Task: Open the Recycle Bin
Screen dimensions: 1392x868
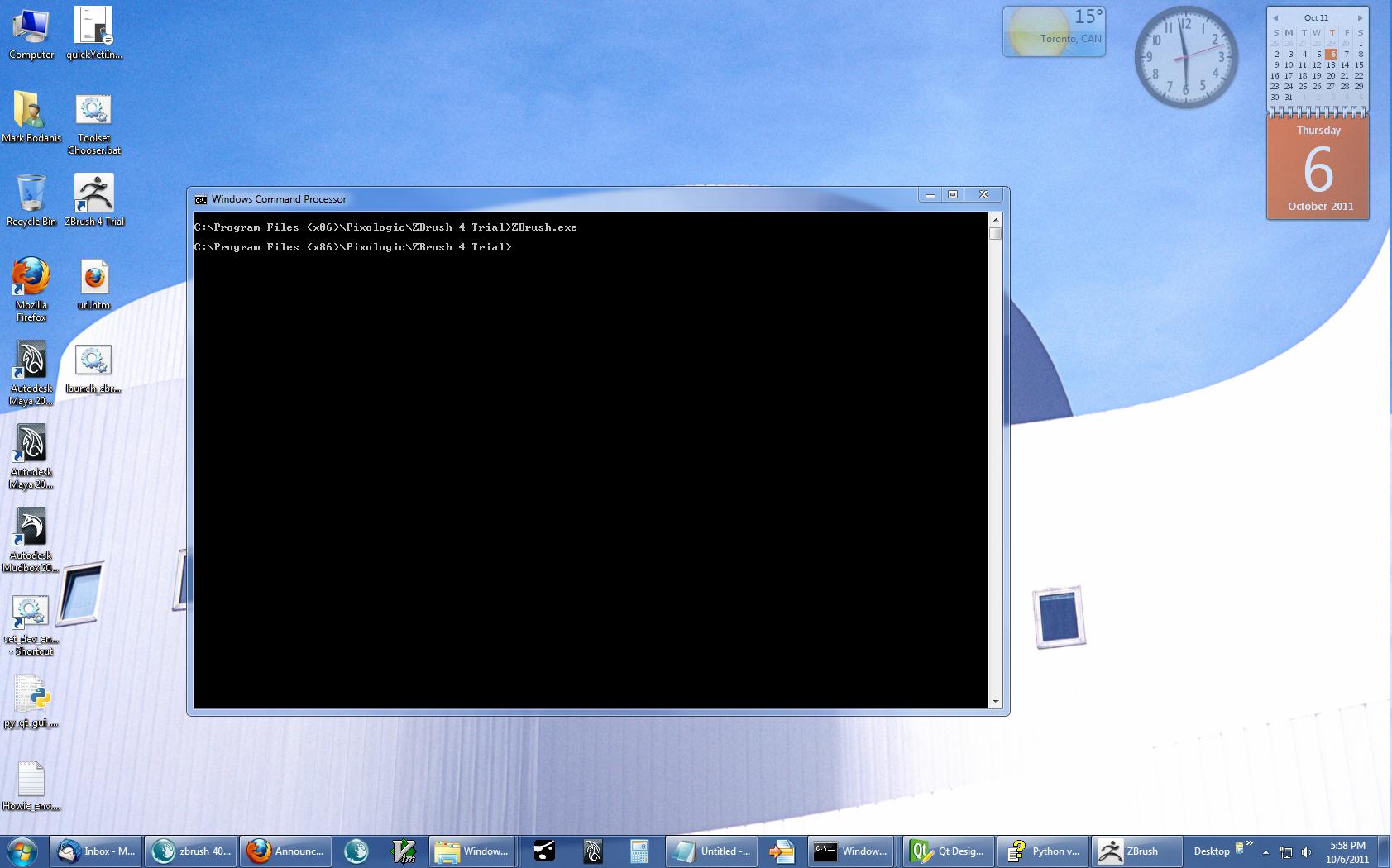Action: (31, 200)
